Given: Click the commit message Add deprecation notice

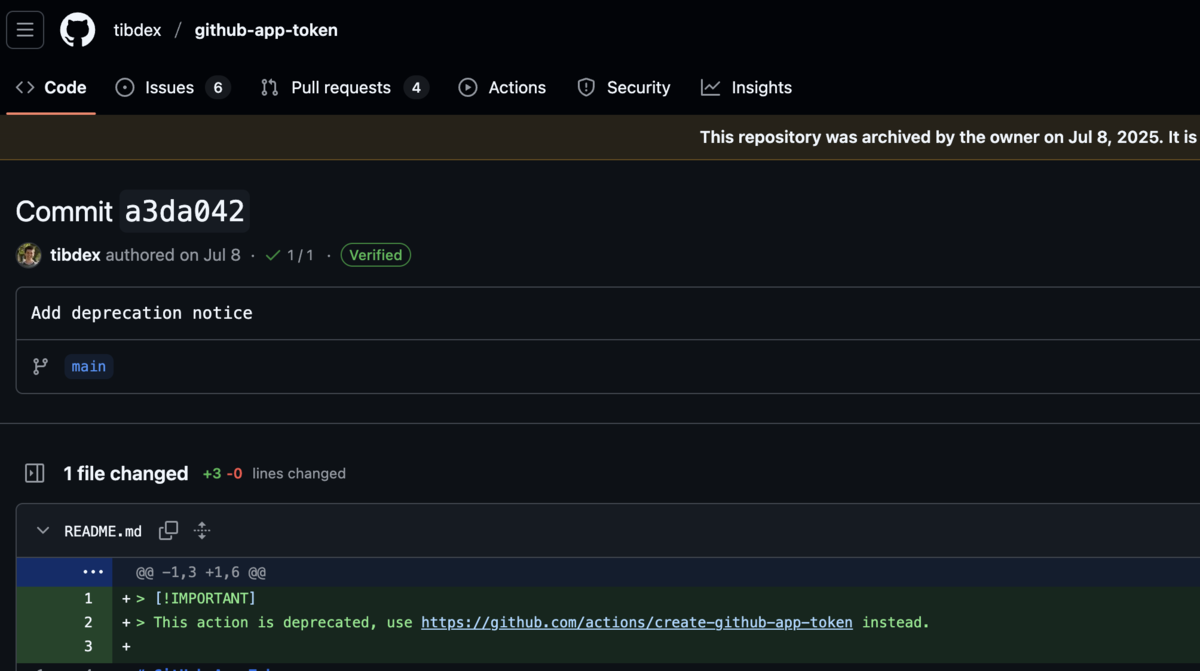Looking at the screenshot, I should click(142, 313).
